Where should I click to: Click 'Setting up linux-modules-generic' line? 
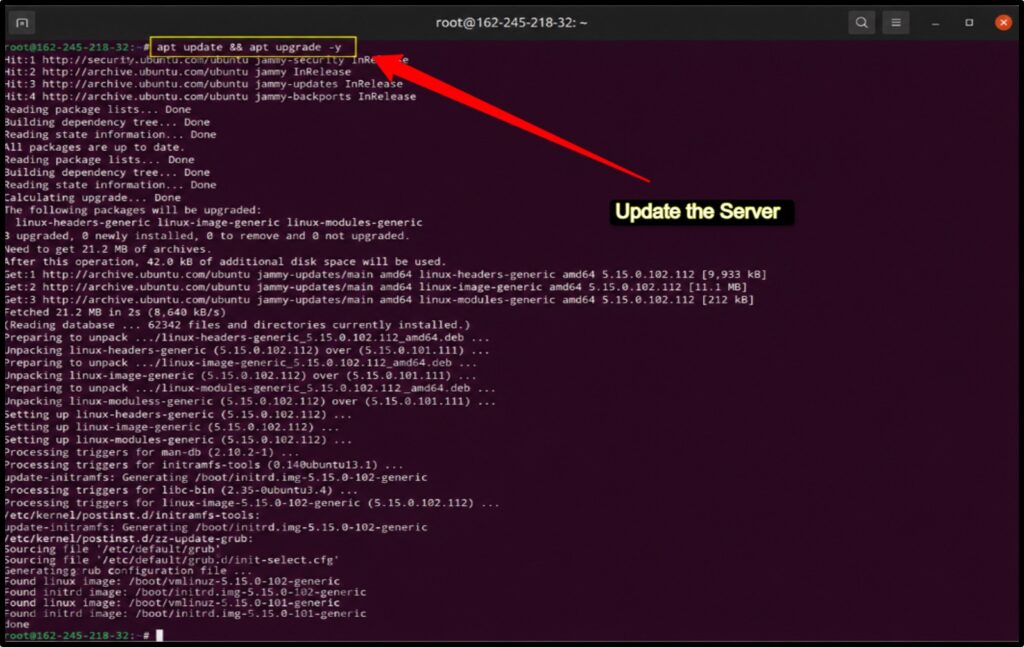point(178,439)
